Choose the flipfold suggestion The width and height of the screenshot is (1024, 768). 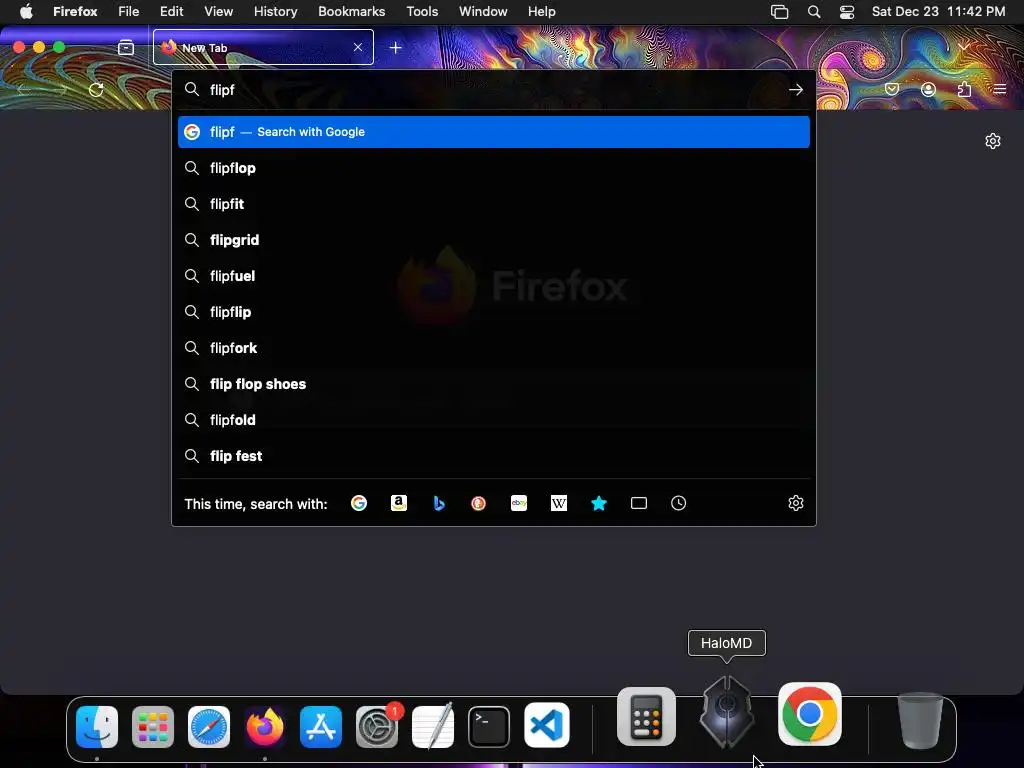pyautogui.click(x=494, y=420)
